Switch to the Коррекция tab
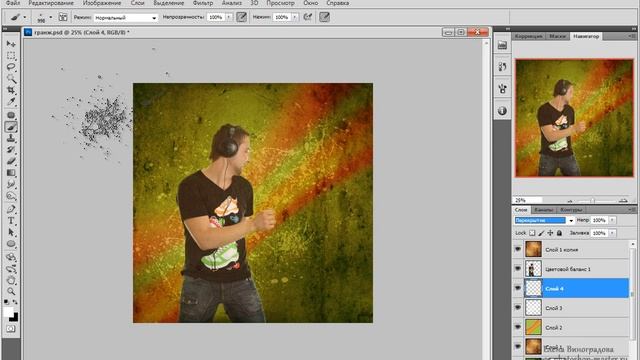Viewport: 640px width, 360px height. 529,36
